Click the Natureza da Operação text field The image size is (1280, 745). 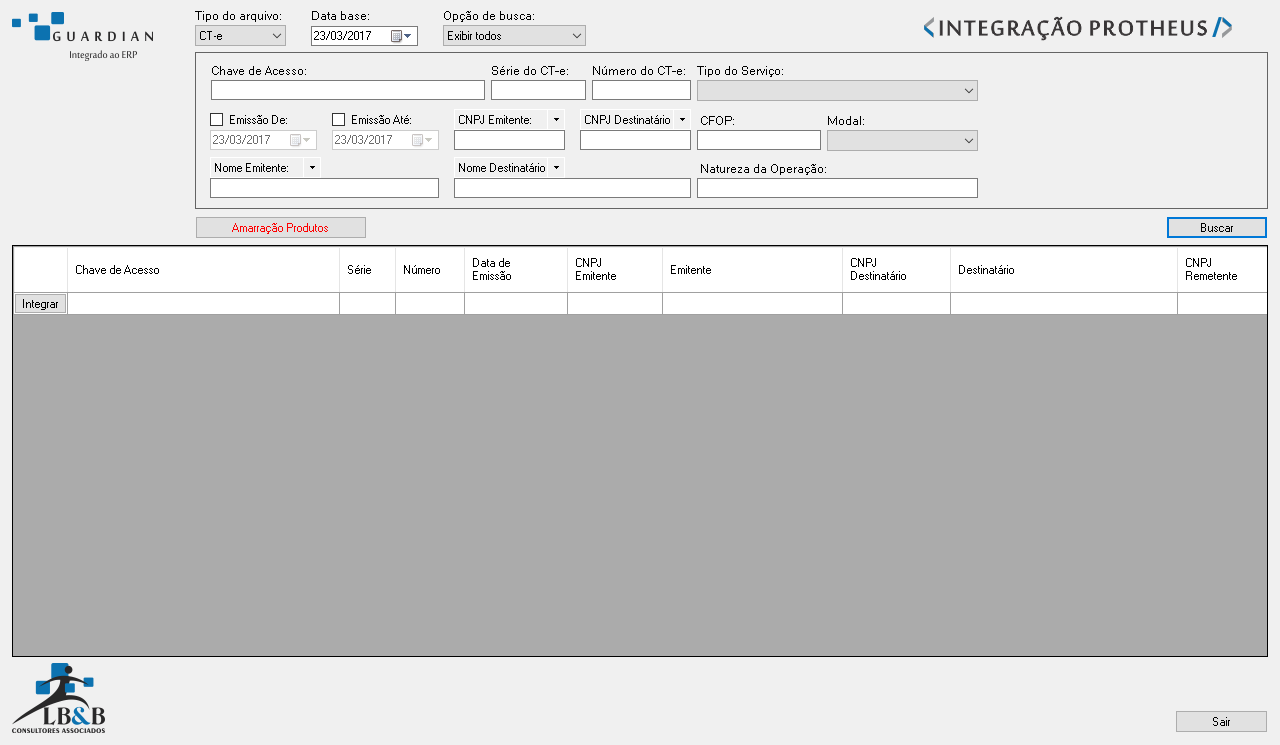tap(837, 189)
